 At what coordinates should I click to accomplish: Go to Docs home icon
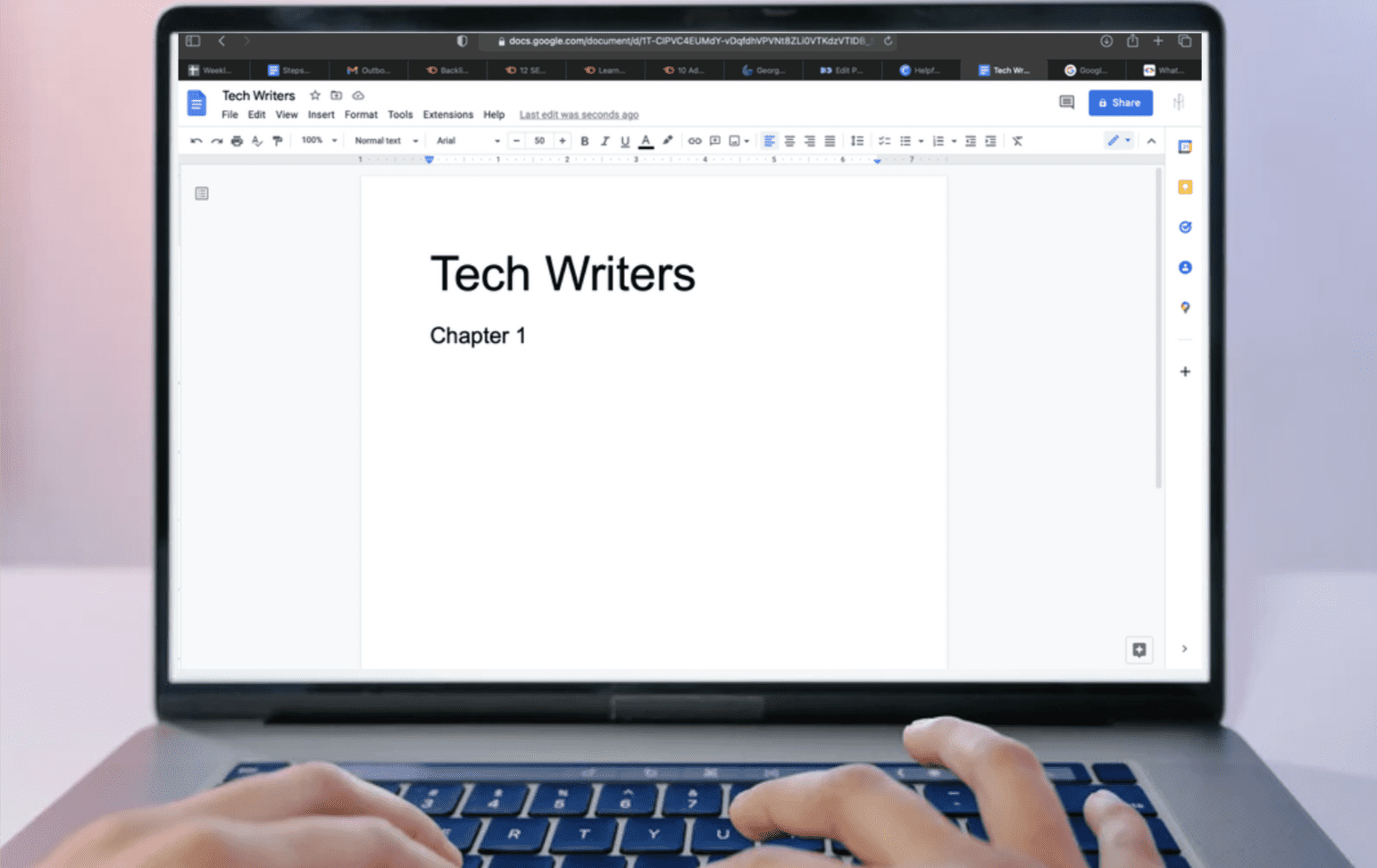coord(196,104)
